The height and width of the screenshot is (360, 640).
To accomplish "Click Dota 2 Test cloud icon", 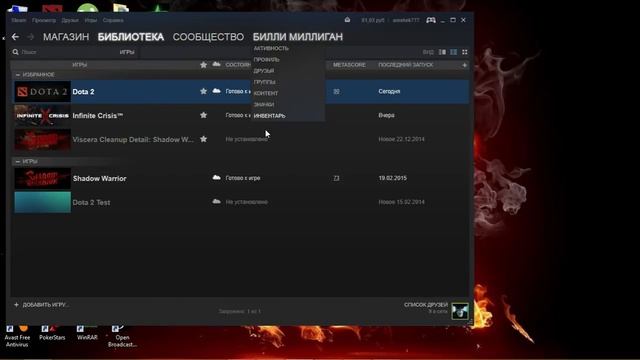I will coord(216,202).
